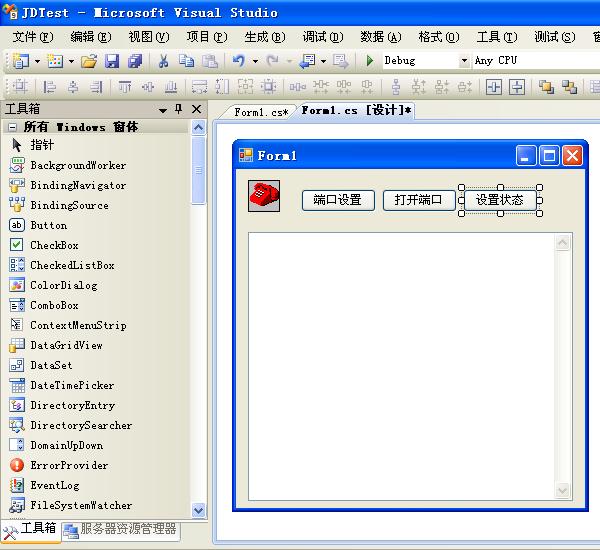Click the Open File folder icon

pos(89,61)
